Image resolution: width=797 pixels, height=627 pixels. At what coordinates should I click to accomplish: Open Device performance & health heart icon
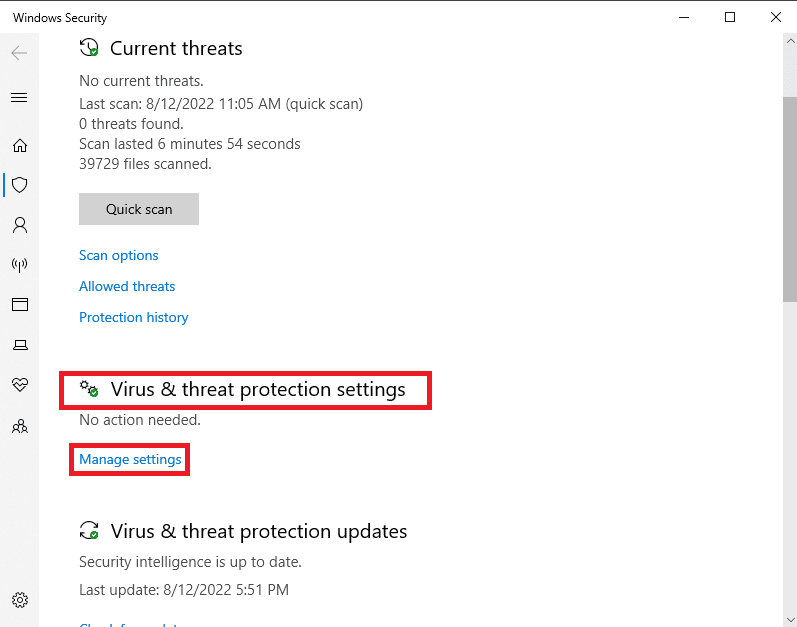point(20,385)
